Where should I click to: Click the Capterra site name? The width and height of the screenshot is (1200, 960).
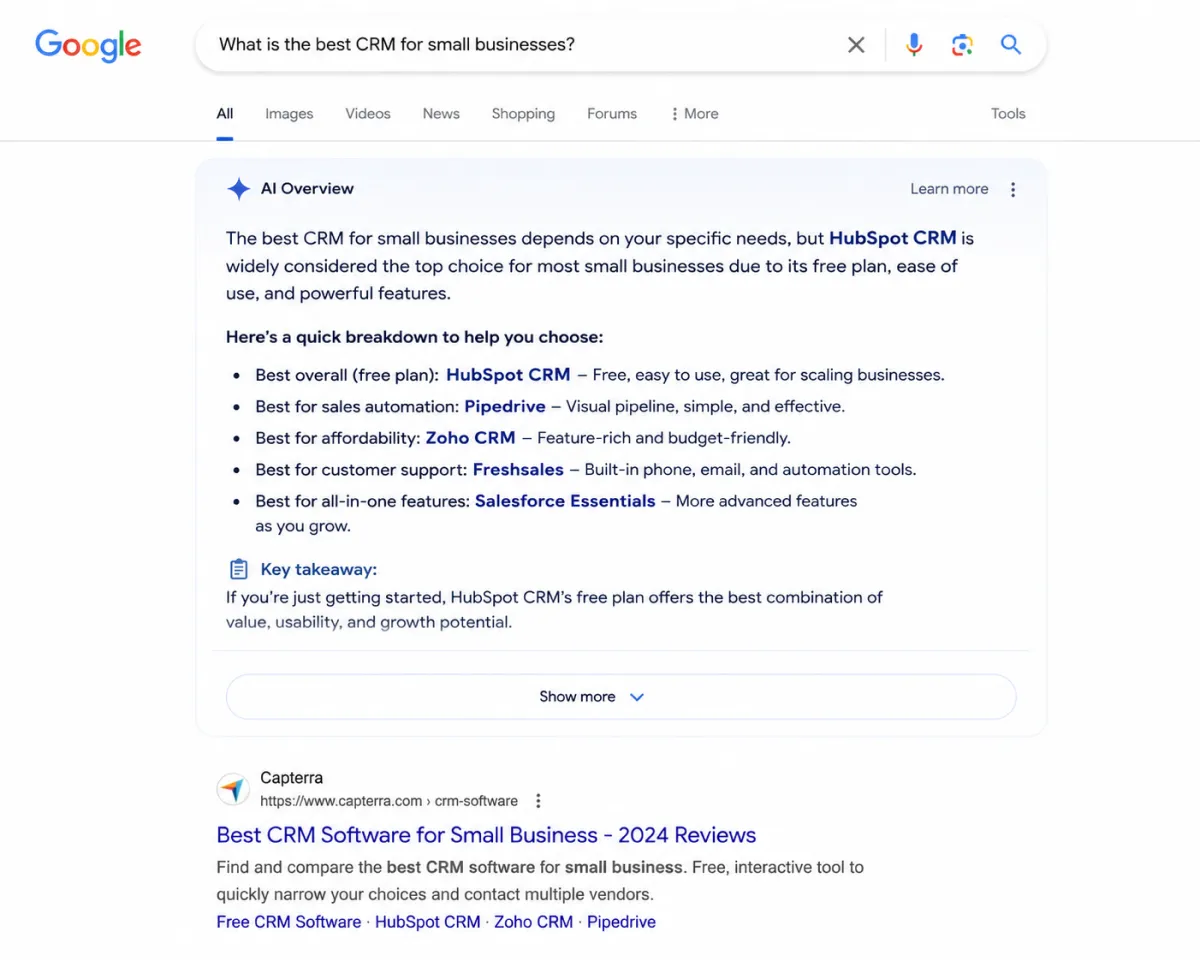291,778
